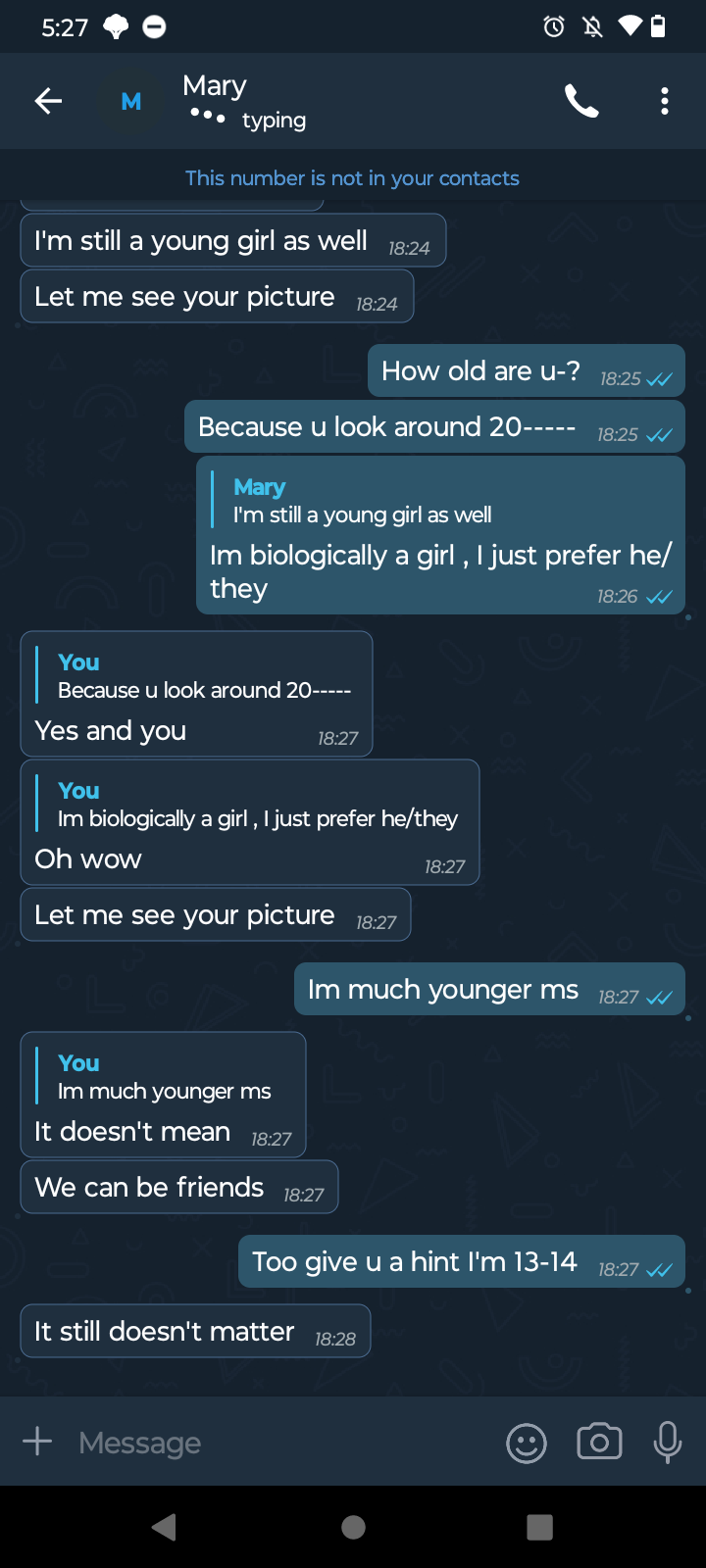
Task: Tap the alarm icon in status bar
Action: click(554, 26)
